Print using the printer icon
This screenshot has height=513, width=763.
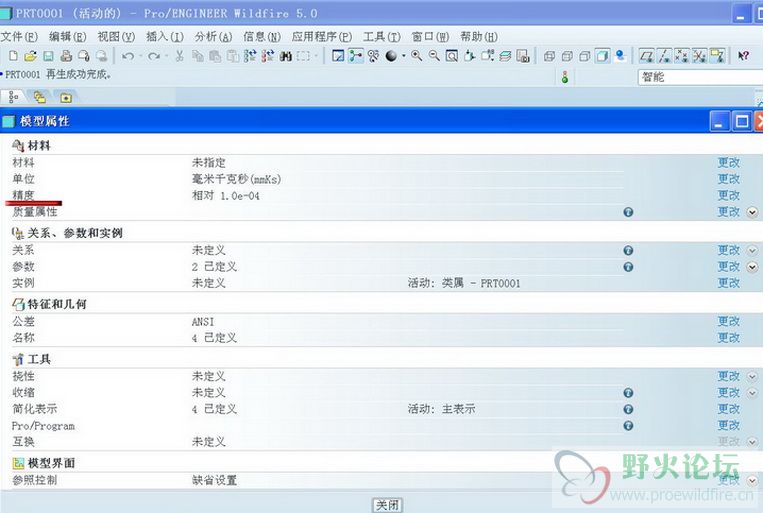pyautogui.click(x=66, y=56)
